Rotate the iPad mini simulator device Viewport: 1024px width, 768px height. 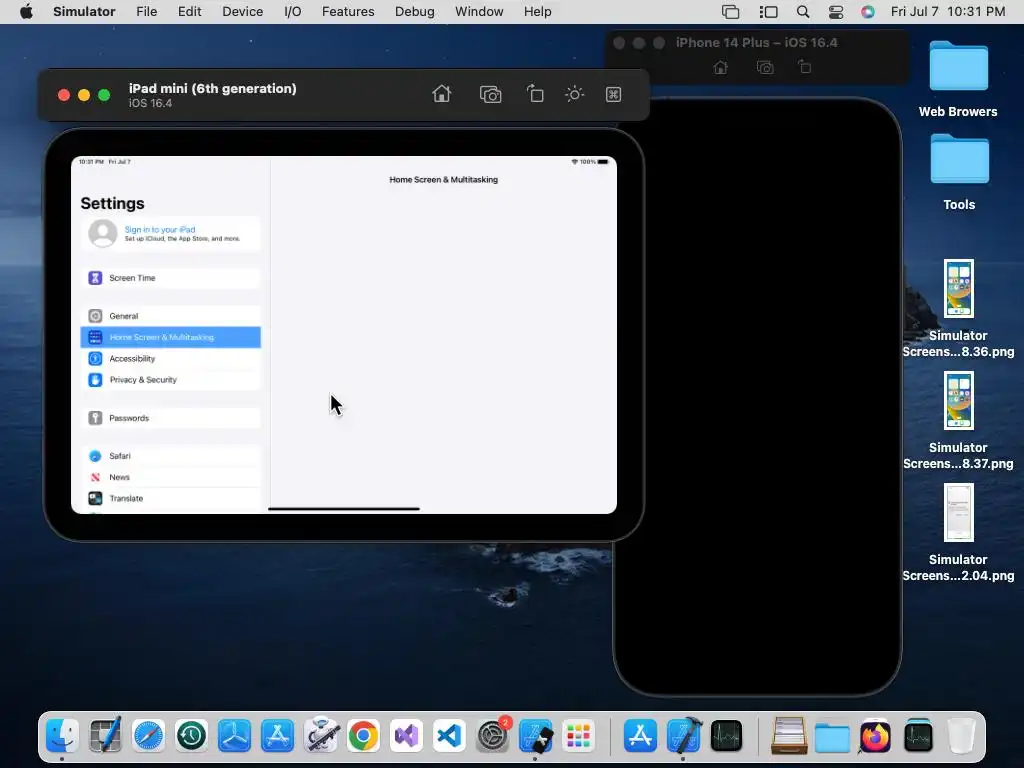click(x=535, y=94)
